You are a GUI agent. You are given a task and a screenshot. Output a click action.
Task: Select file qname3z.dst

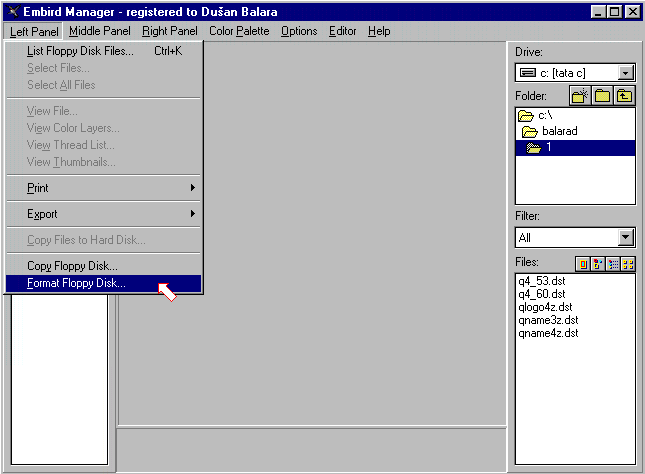click(548, 320)
